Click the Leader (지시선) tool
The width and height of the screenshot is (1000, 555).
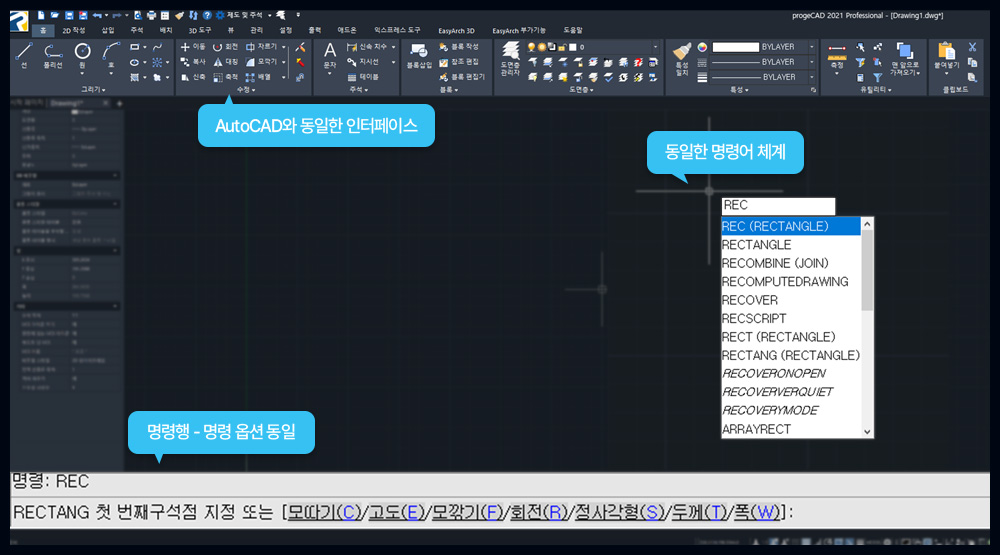363,62
